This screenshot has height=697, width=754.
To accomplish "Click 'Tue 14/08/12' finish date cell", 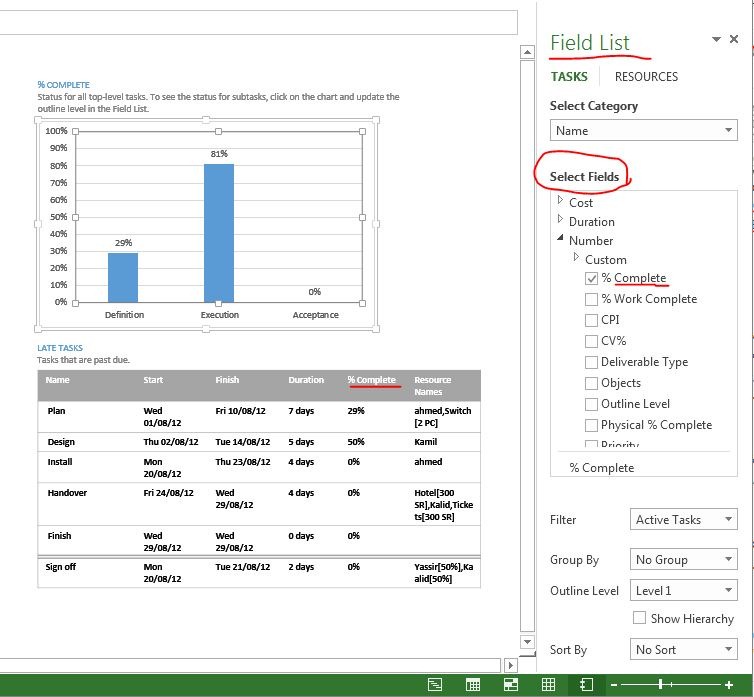I will coord(243,442).
